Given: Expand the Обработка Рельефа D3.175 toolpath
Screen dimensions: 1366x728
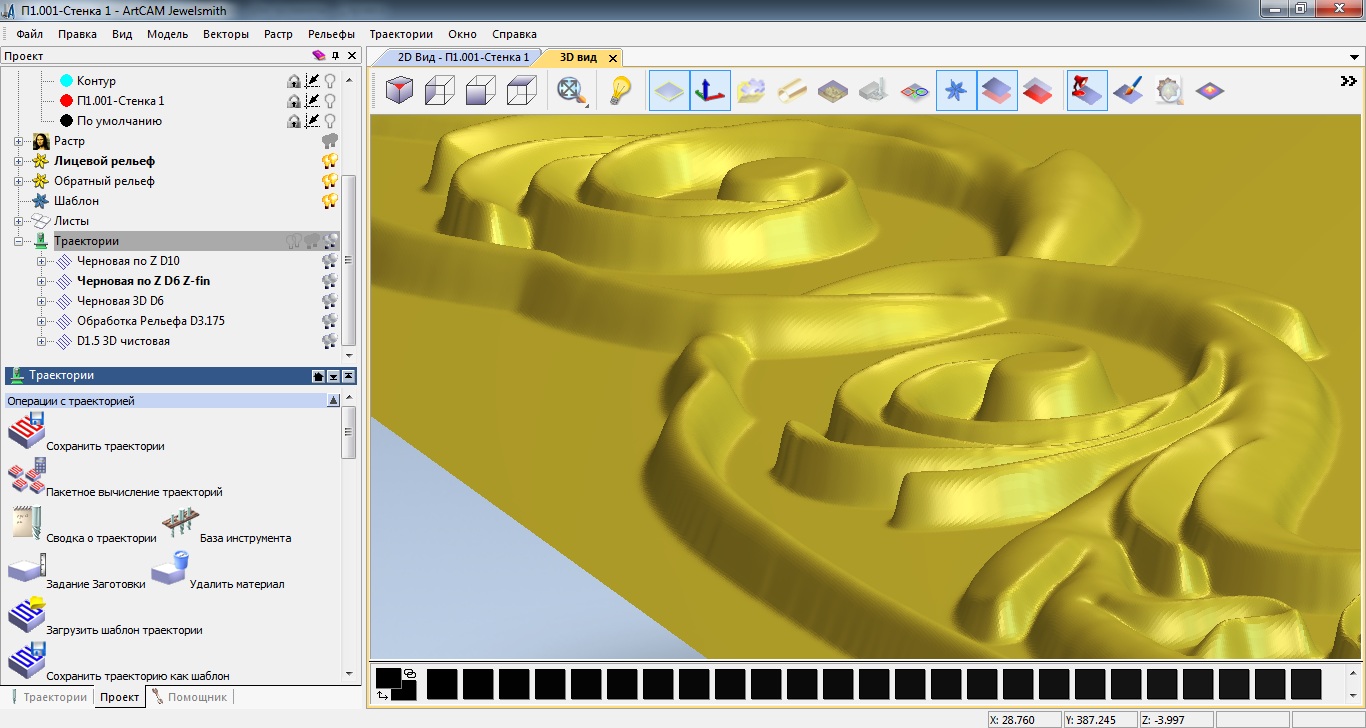Looking at the screenshot, I should click(42, 321).
